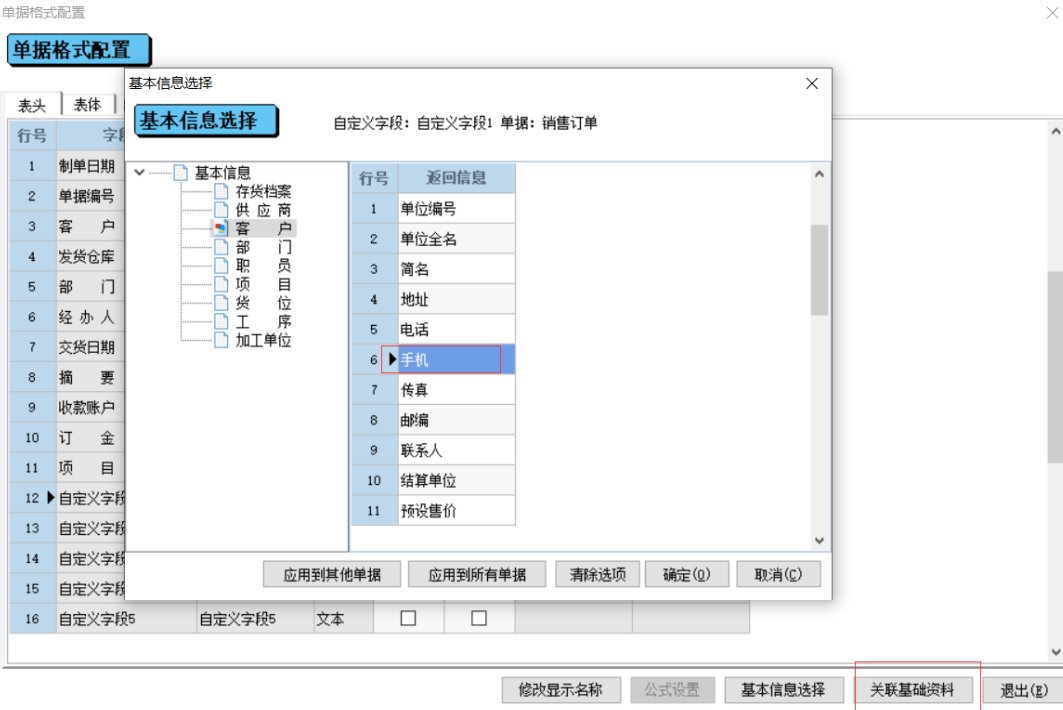Click the 货位 document icon
This screenshot has height=710, width=1063.
click(222, 303)
